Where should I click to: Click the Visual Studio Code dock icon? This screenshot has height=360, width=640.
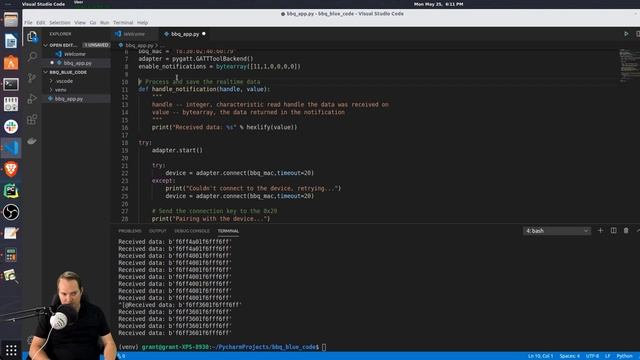(11, 148)
